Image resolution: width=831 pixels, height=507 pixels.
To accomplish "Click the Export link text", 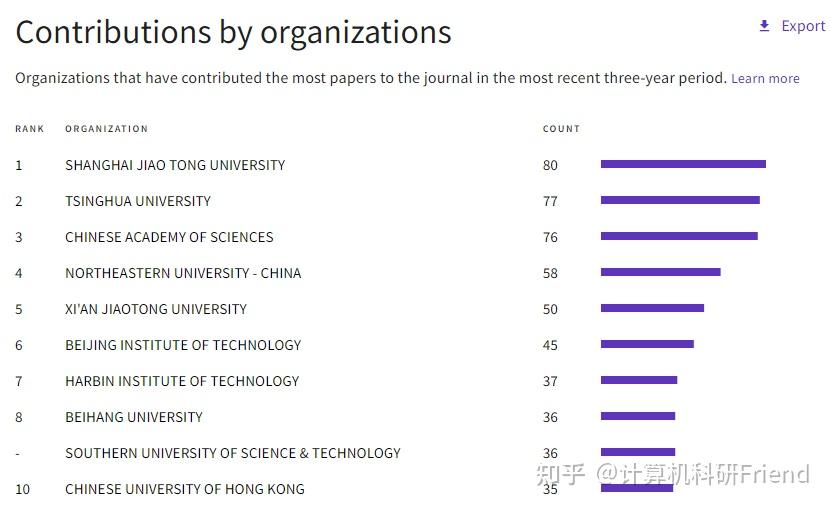I will click(x=803, y=26).
